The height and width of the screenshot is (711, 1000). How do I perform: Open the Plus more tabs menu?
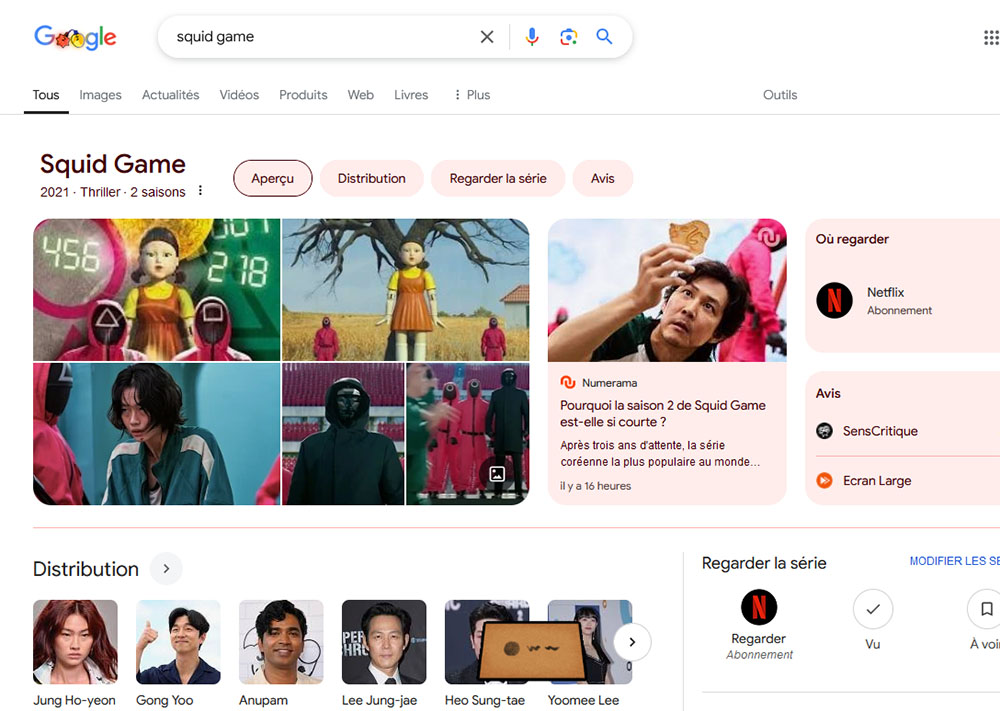(x=472, y=95)
